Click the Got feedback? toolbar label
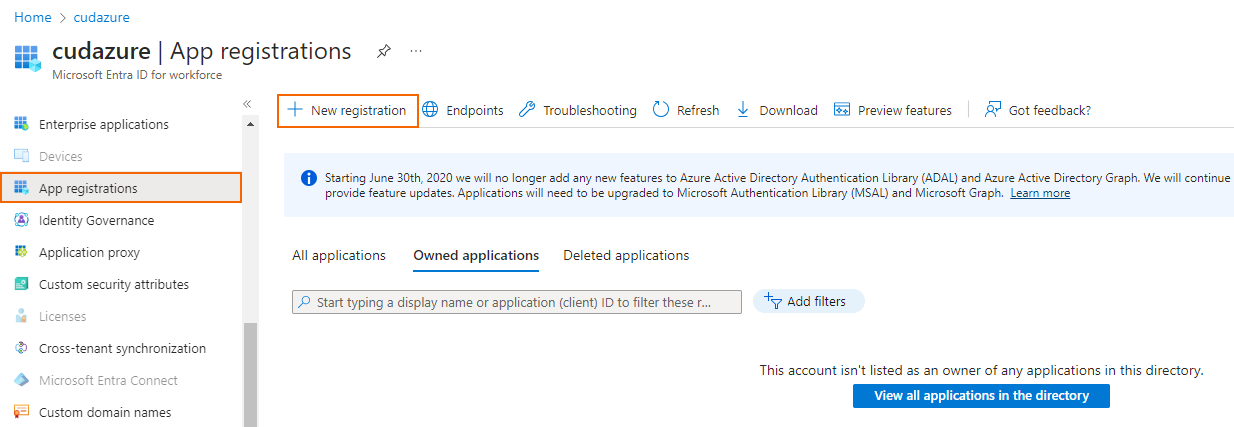This screenshot has height=427, width=1234. 1050,110
